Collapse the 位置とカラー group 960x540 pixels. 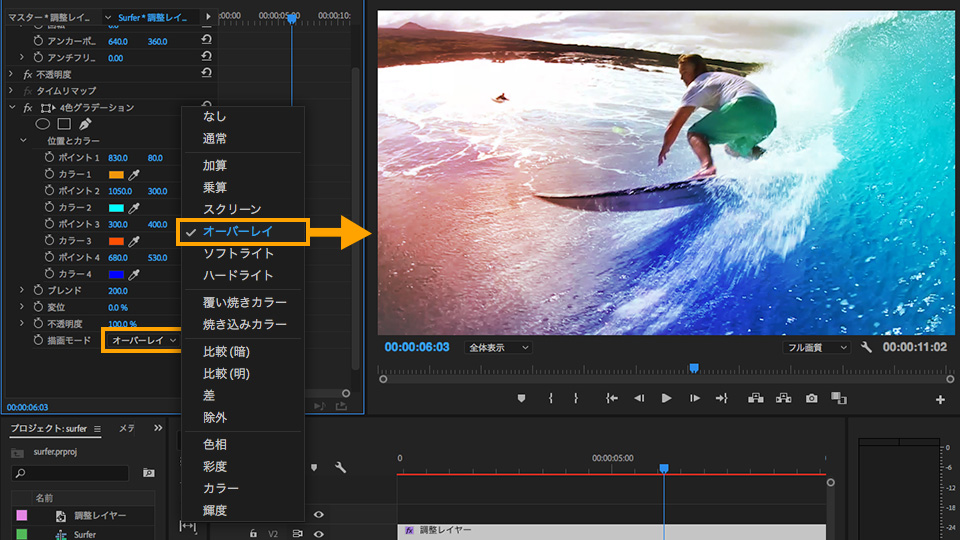pos(23,141)
